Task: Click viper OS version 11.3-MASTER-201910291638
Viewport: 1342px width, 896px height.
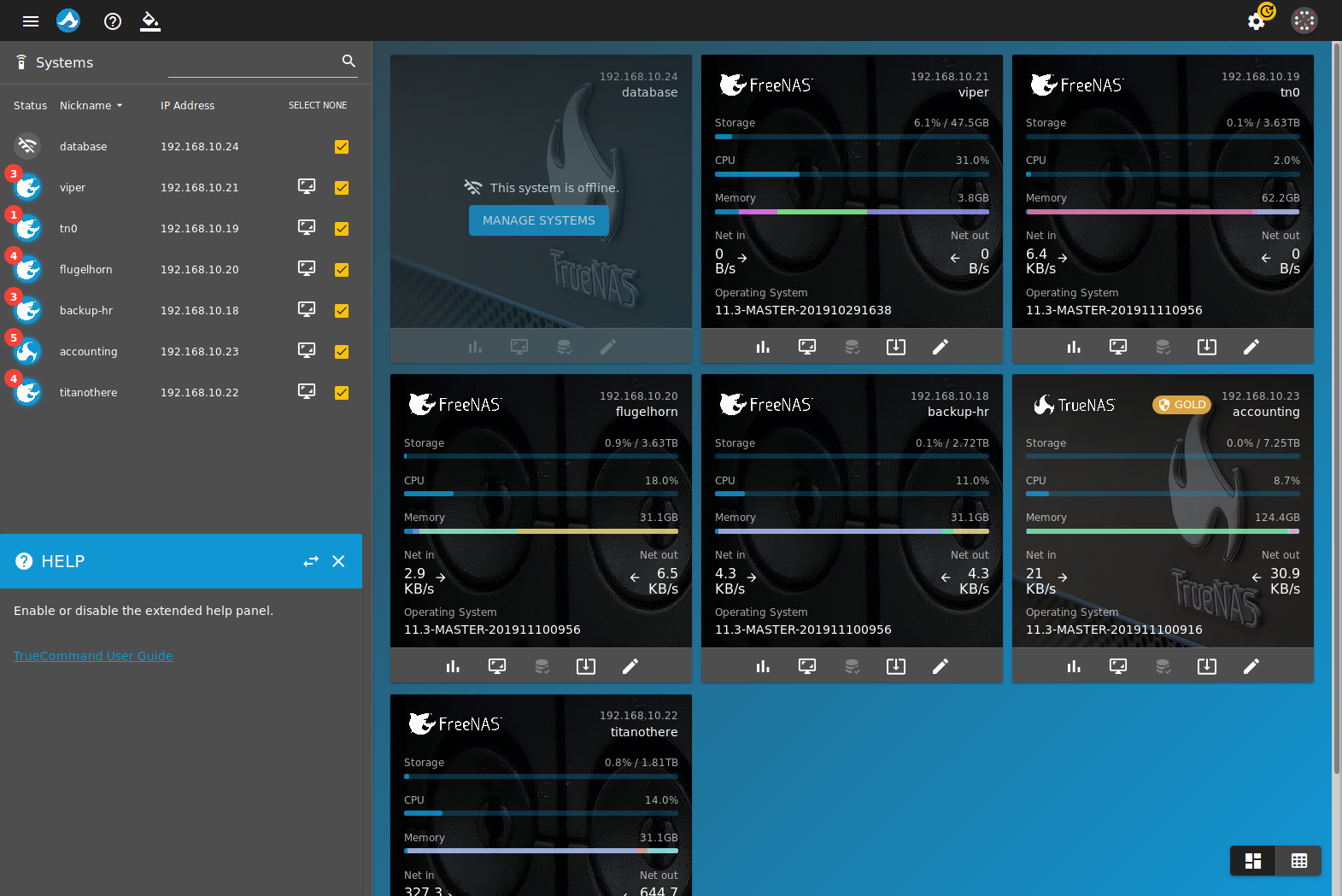Action: coord(803,310)
